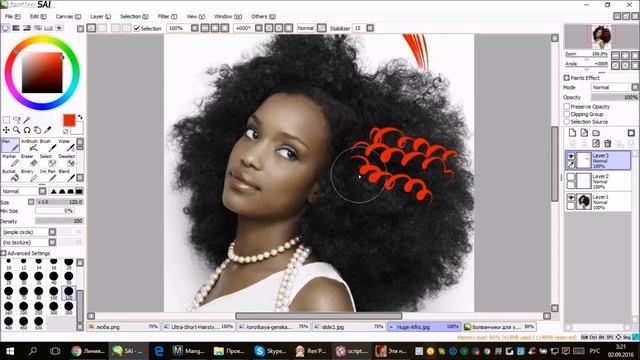This screenshot has height=360, width=640.
Task: Select the Ink Pen tool
Action: click(48, 176)
